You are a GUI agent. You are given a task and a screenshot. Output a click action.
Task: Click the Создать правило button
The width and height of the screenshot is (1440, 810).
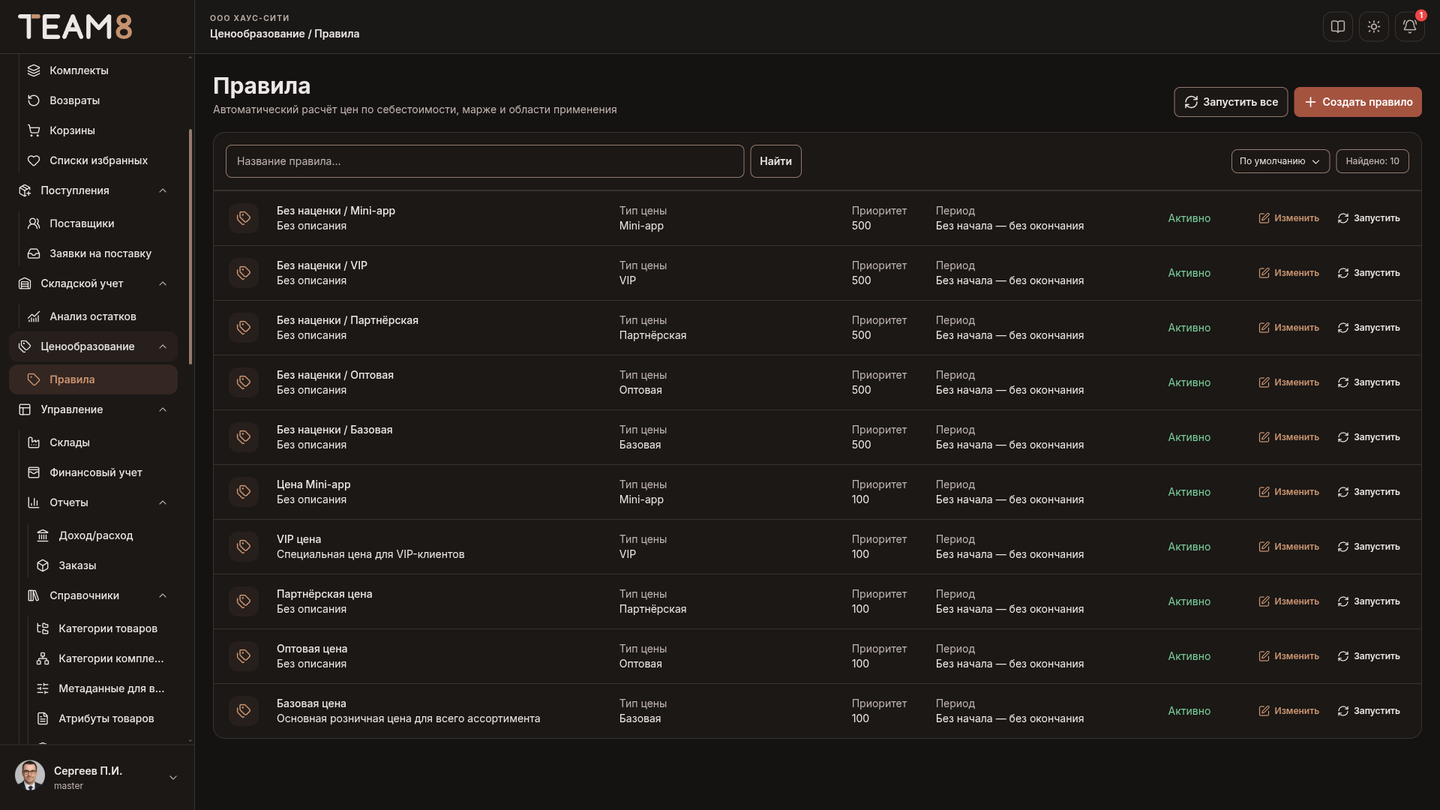click(x=1358, y=102)
